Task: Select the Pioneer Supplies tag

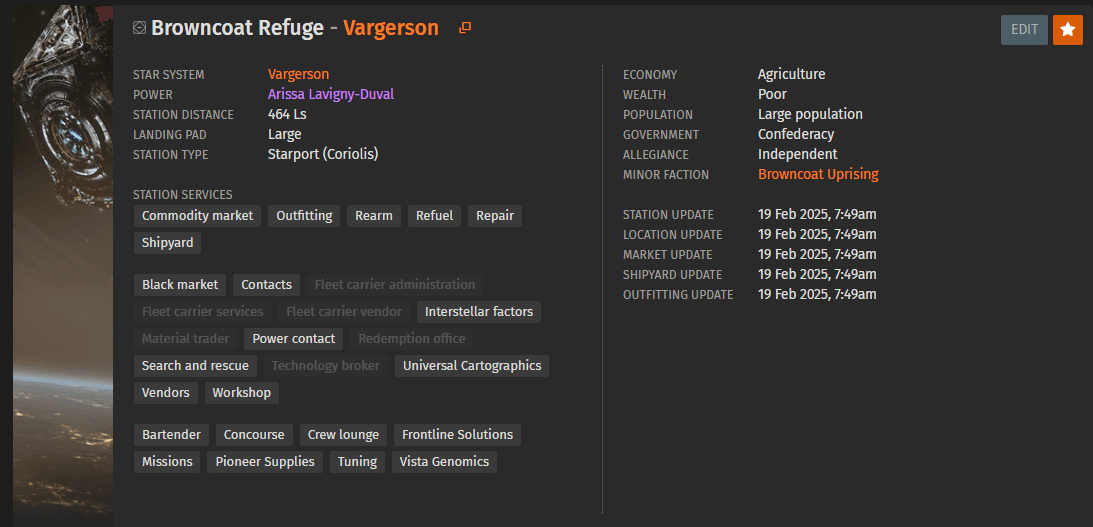Action: coord(265,462)
